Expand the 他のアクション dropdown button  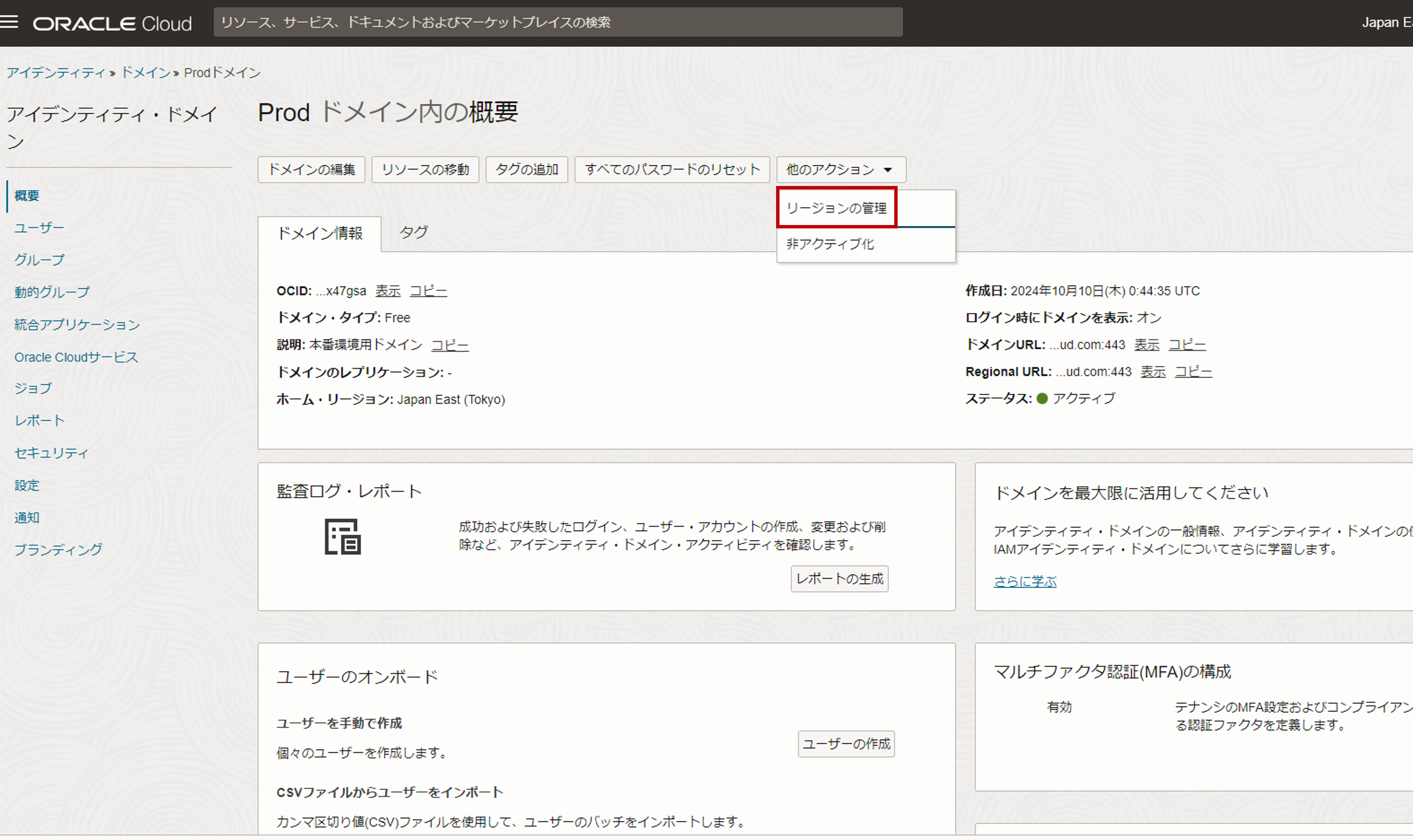[x=841, y=169]
